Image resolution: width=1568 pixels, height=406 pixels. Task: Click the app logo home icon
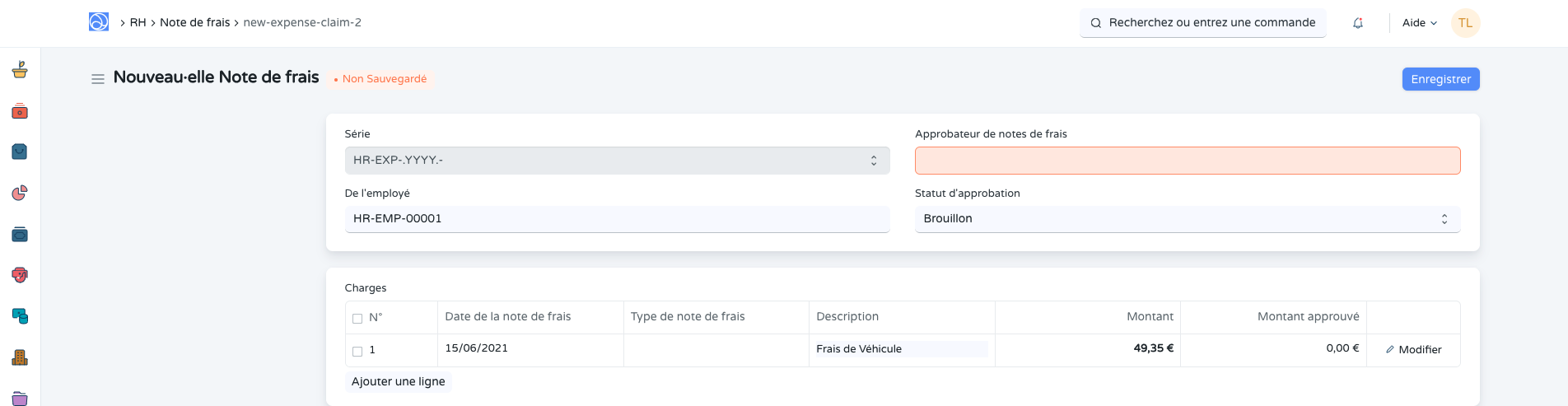coord(99,22)
